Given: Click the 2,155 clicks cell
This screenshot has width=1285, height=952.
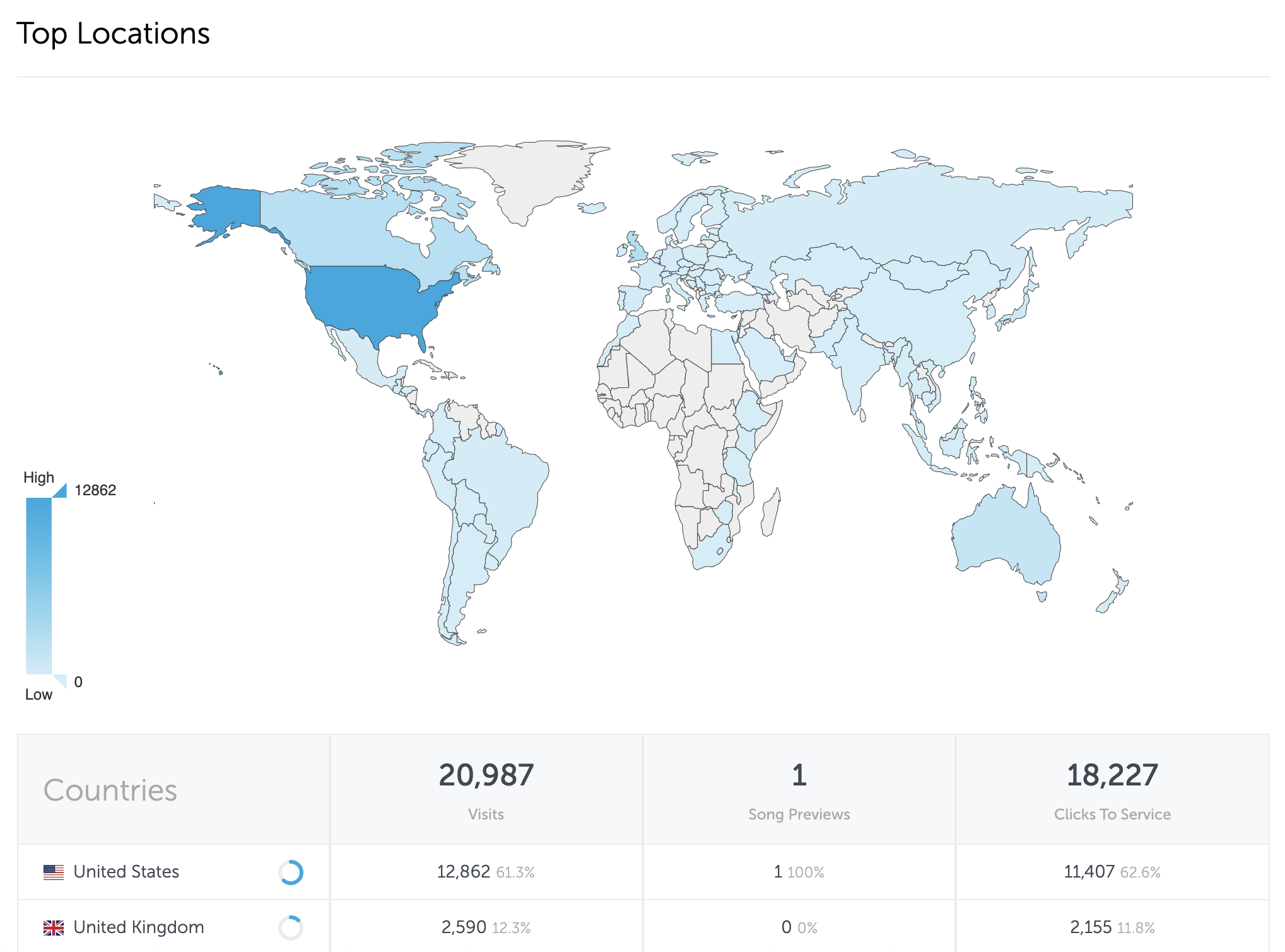Looking at the screenshot, I should click(1112, 927).
